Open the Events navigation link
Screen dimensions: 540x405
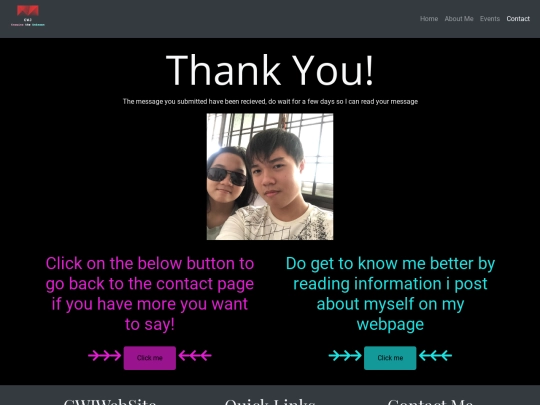point(489,19)
